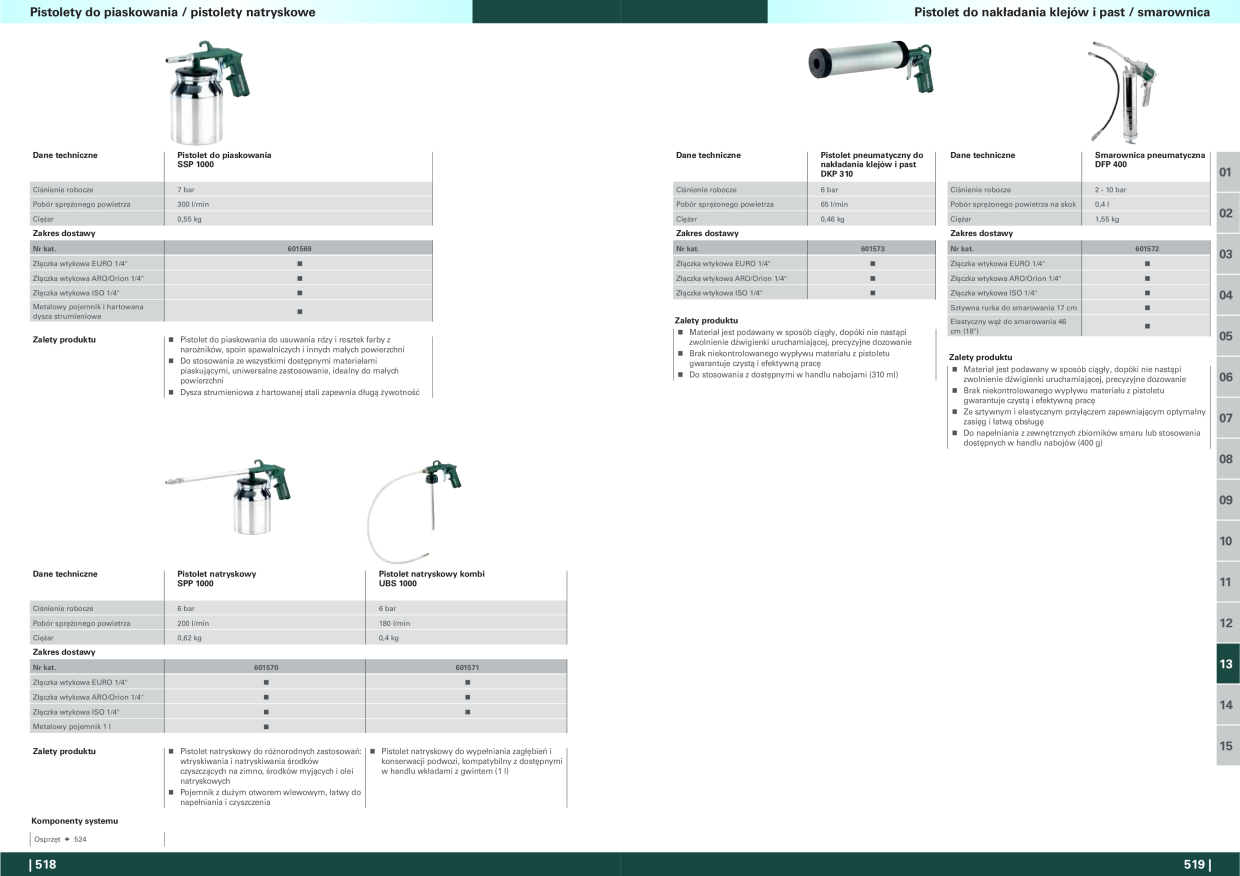
Task: Click the '300 l/min' air consumption value
Action: (193, 204)
